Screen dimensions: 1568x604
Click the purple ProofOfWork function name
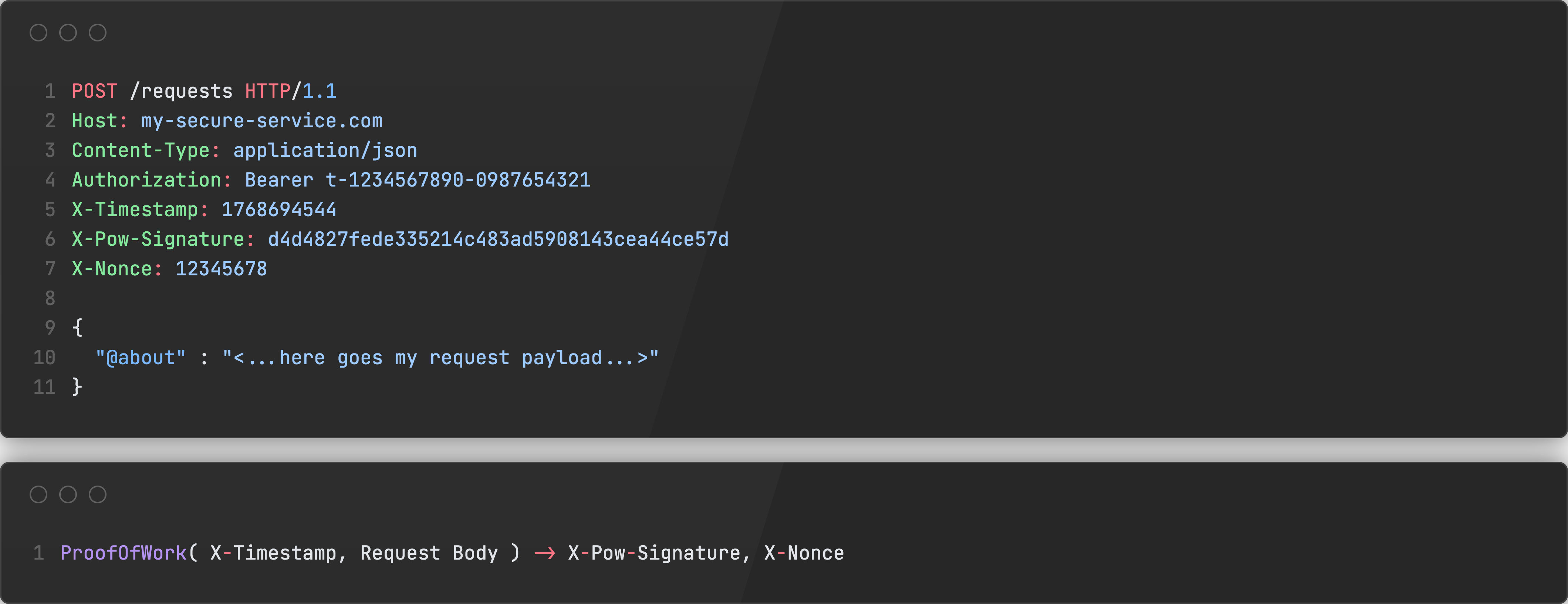[x=124, y=553]
